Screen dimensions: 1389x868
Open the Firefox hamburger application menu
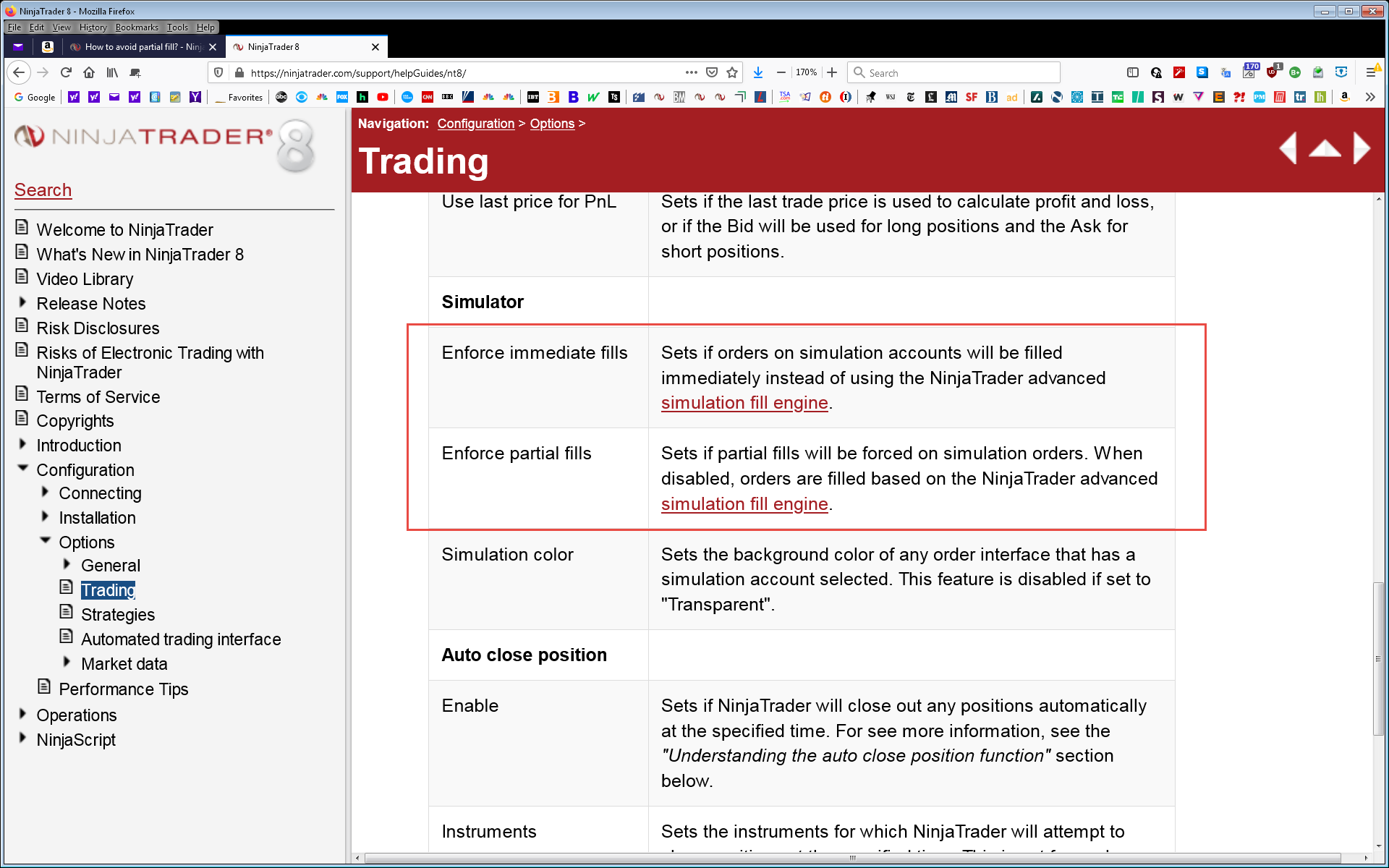click(1370, 72)
